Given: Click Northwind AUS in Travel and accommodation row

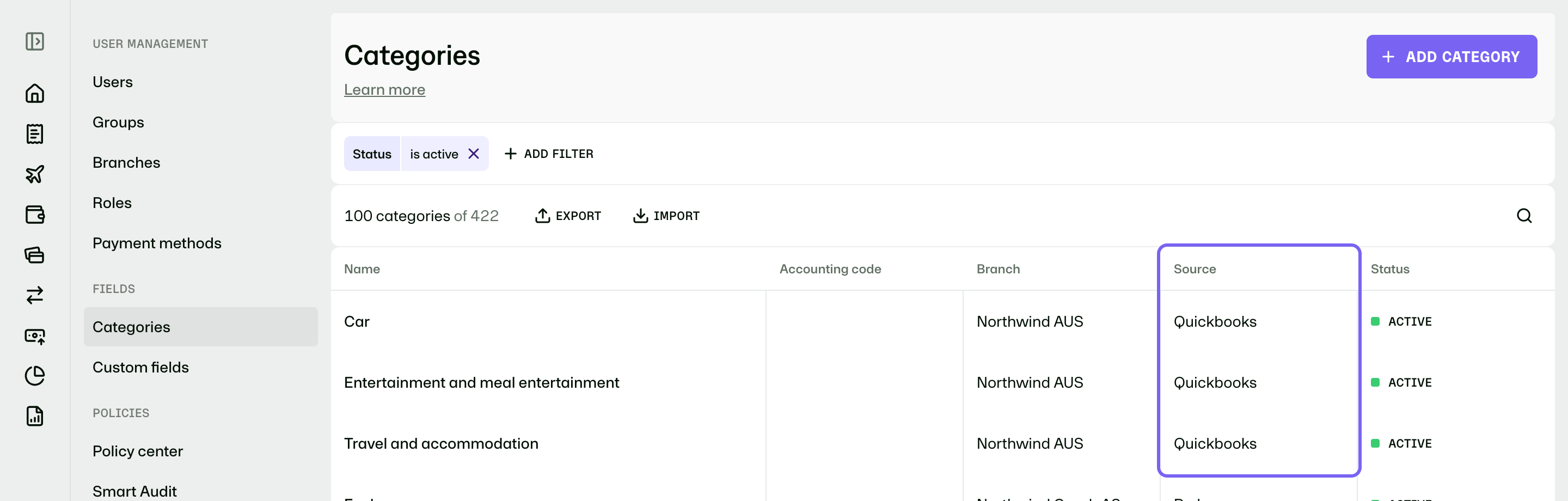Looking at the screenshot, I should (x=1030, y=443).
